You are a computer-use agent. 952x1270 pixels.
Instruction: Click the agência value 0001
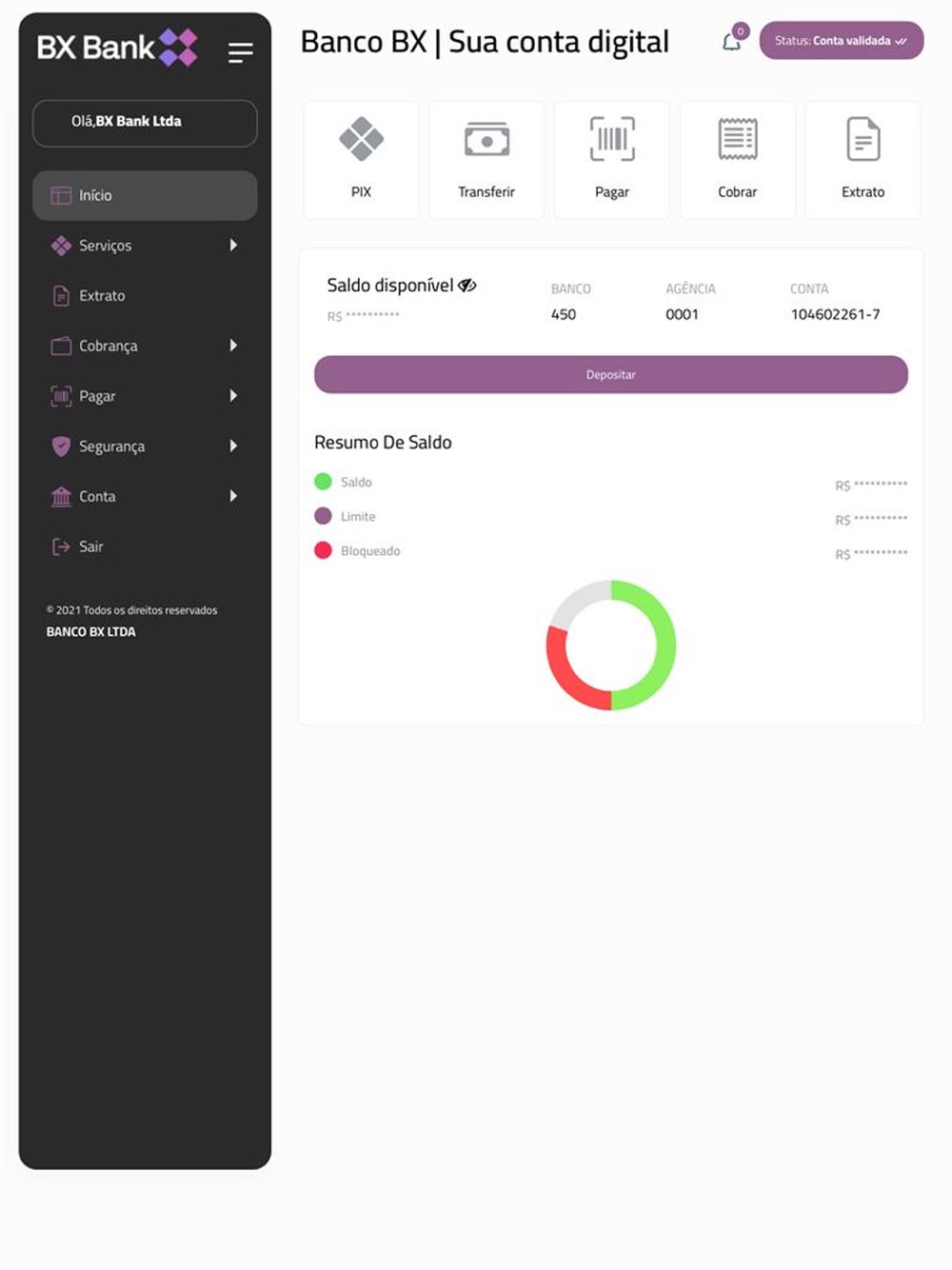(x=682, y=314)
